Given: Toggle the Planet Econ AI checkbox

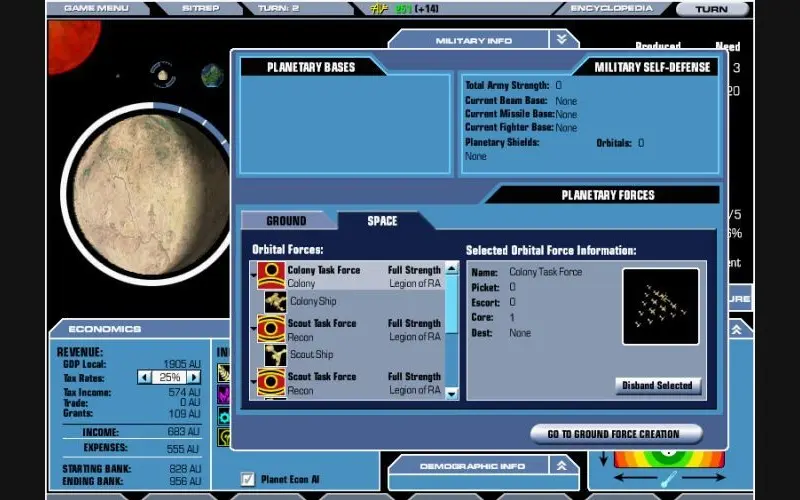Looking at the screenshot, I should tap(248, 479).
